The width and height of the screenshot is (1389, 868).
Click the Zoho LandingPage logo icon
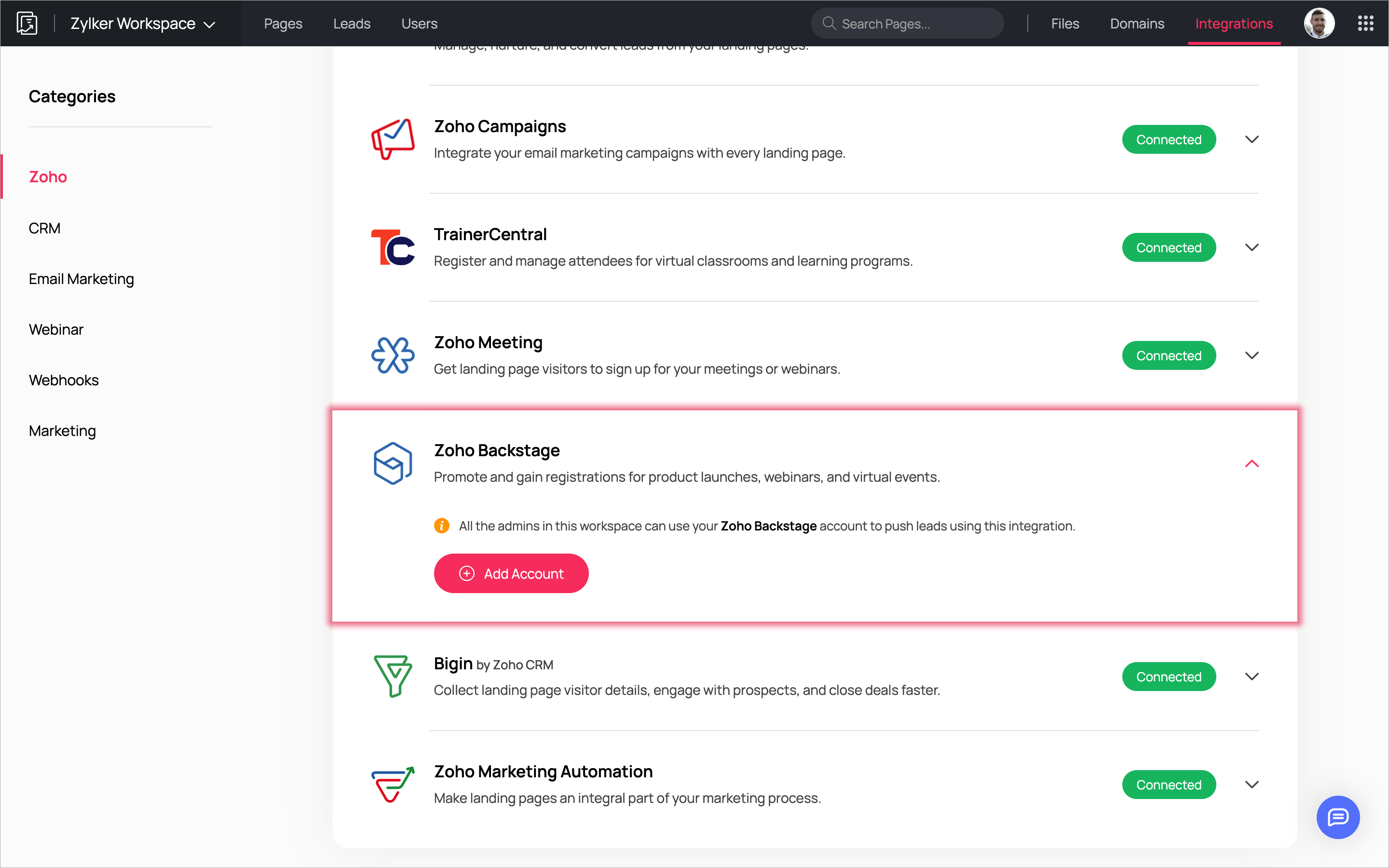click(x=27, y=24)
